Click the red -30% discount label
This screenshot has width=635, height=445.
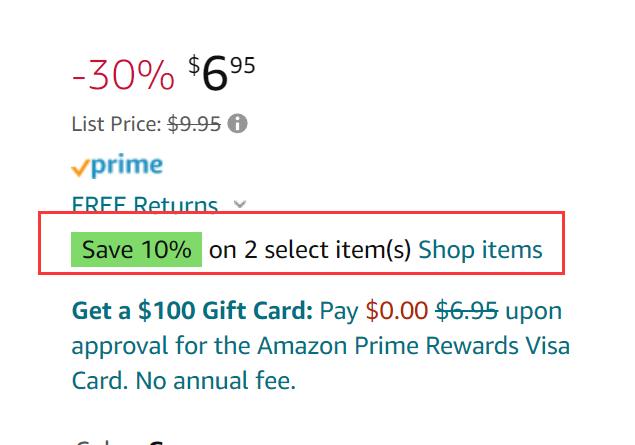[123, 75]
